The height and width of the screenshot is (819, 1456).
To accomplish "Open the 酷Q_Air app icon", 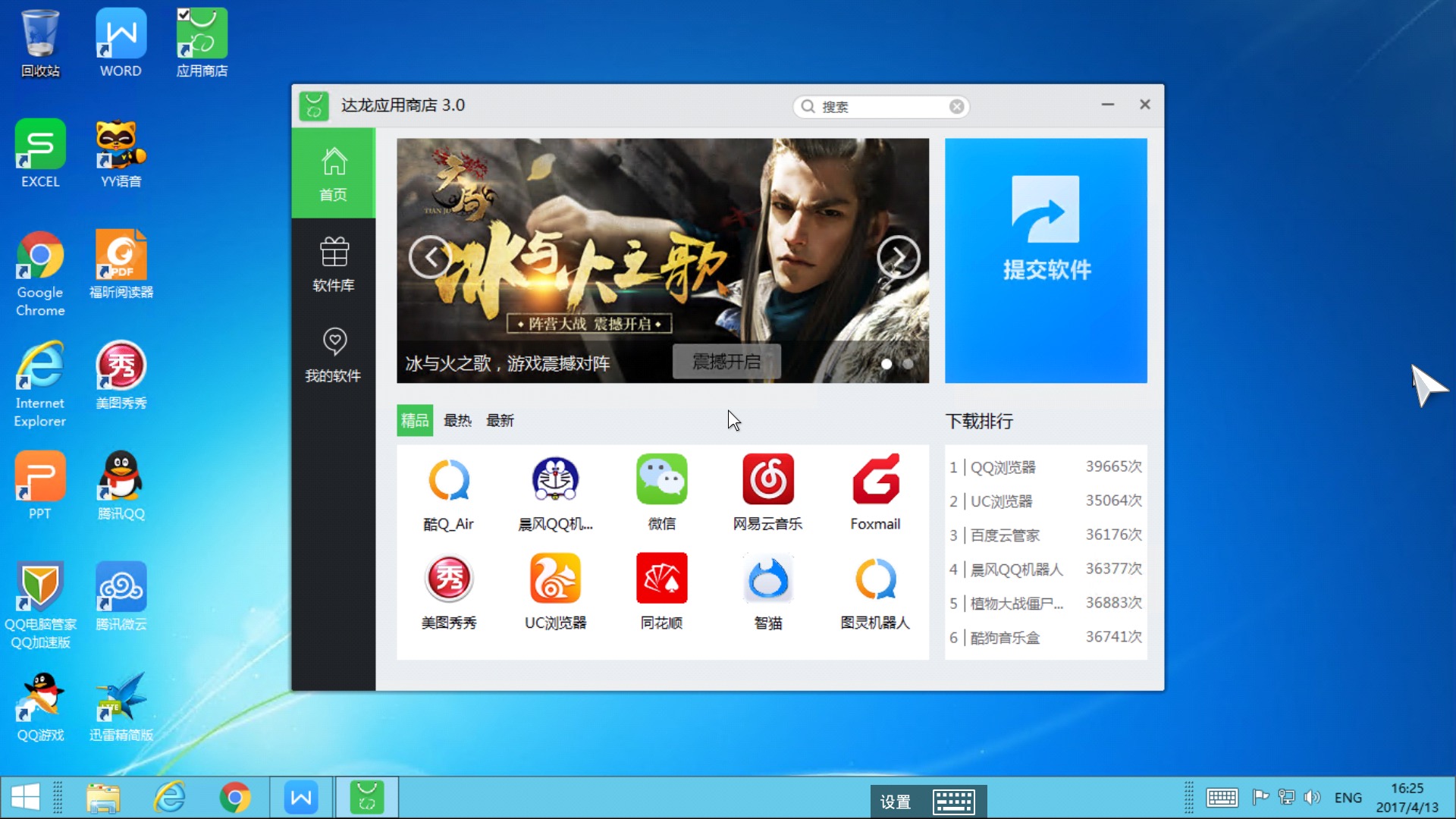I will (x=449, y=480).
